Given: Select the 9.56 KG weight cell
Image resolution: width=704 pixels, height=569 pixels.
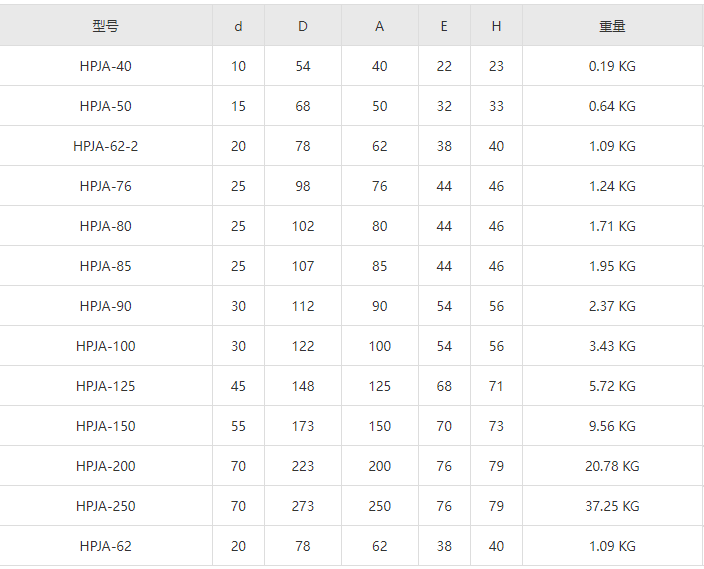Looking at the screenshot, I should [x=612, y=426].
